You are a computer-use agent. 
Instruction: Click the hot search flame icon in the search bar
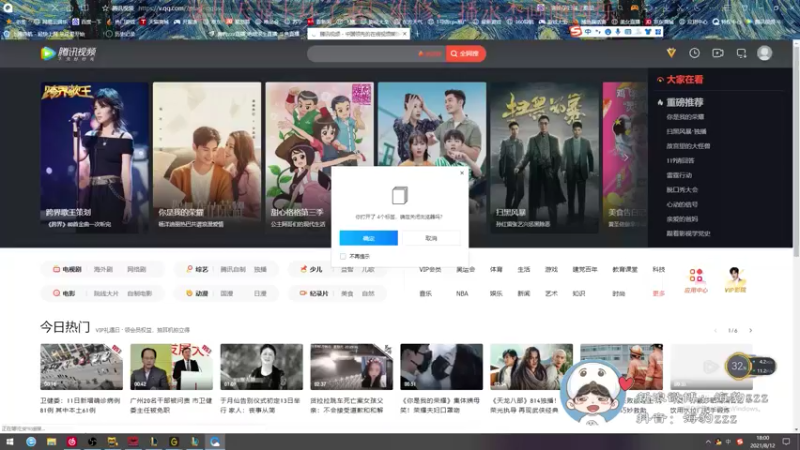(421, 54)
